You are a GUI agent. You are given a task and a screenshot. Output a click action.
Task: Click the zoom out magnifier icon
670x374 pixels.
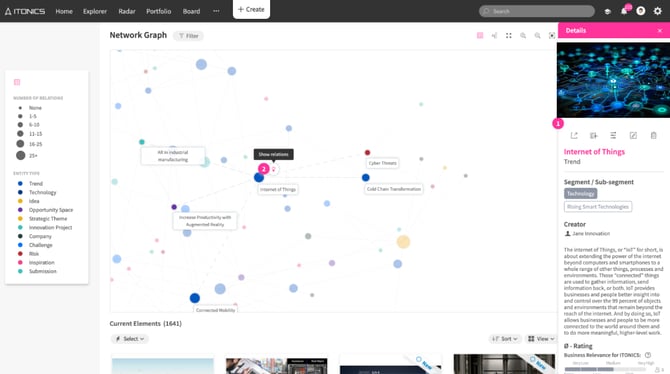pos(538,35)
